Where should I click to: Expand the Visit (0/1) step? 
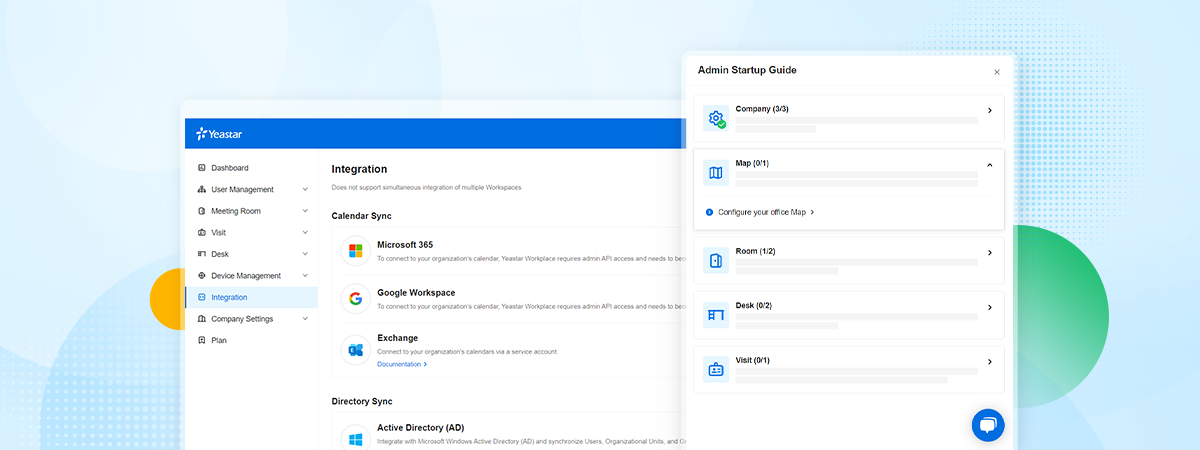pyautogui.click(x=989, y=361)
